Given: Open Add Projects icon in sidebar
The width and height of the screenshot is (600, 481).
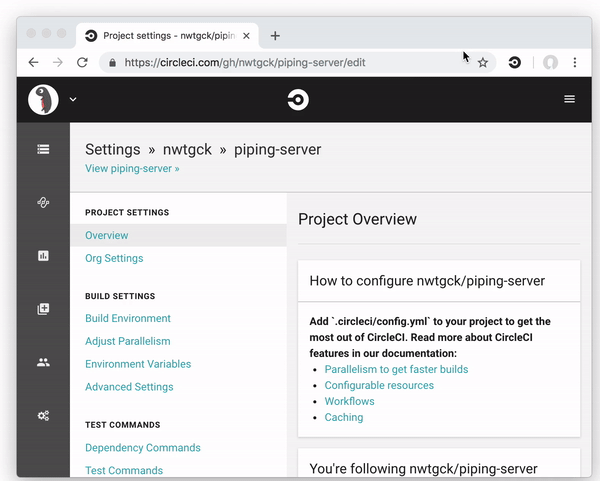Looking at the screenshot, I should tap(43, 309).
